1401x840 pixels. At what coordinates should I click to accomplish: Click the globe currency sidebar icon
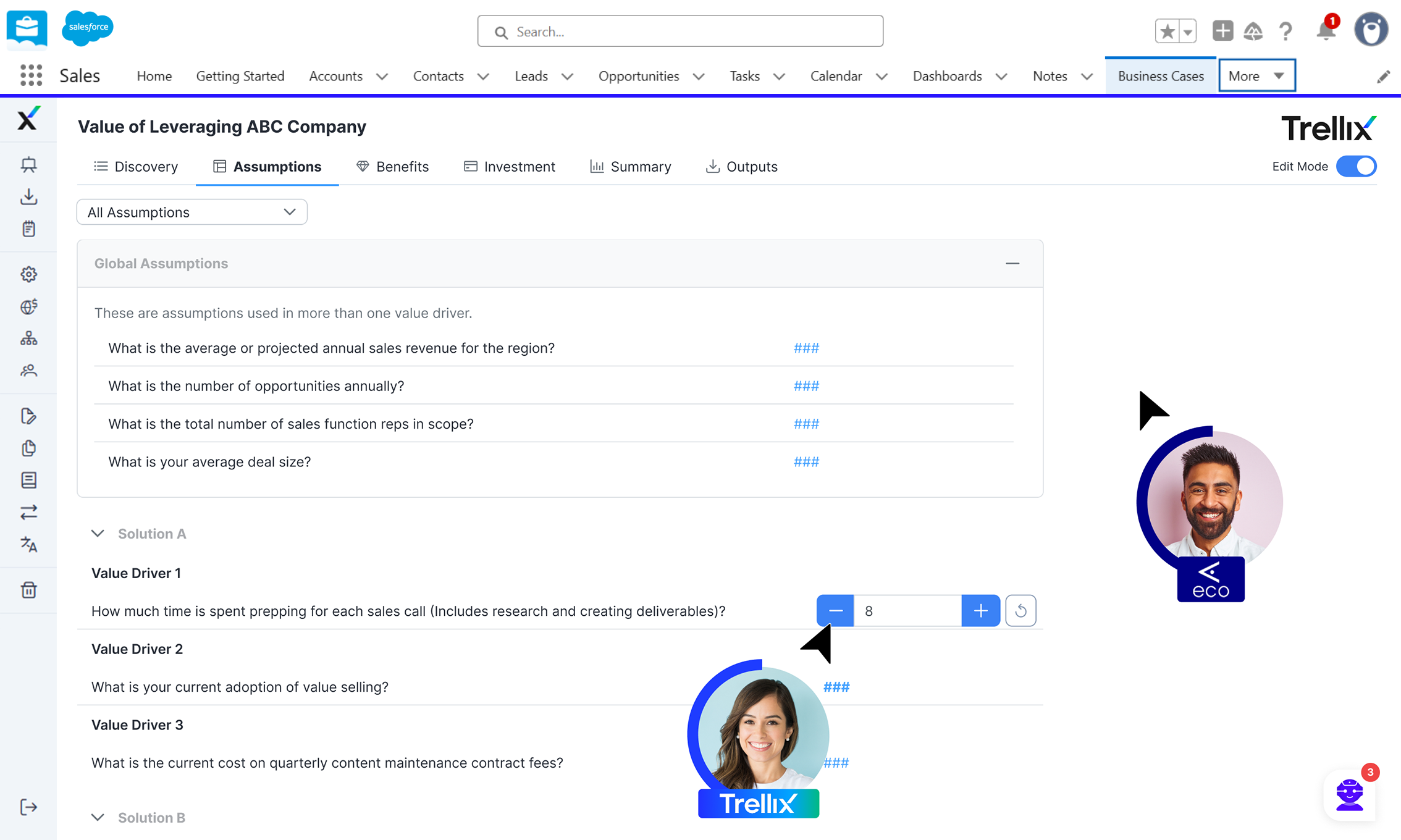[x=28, y=306]
